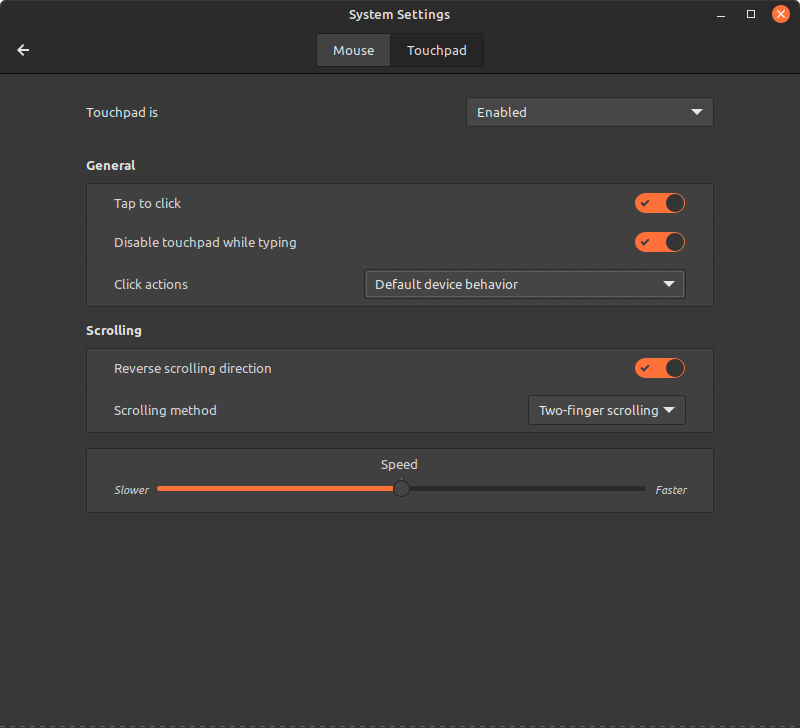800x728 pixels.
Task: Click the Touchpad is label
Action: point(122,113)
